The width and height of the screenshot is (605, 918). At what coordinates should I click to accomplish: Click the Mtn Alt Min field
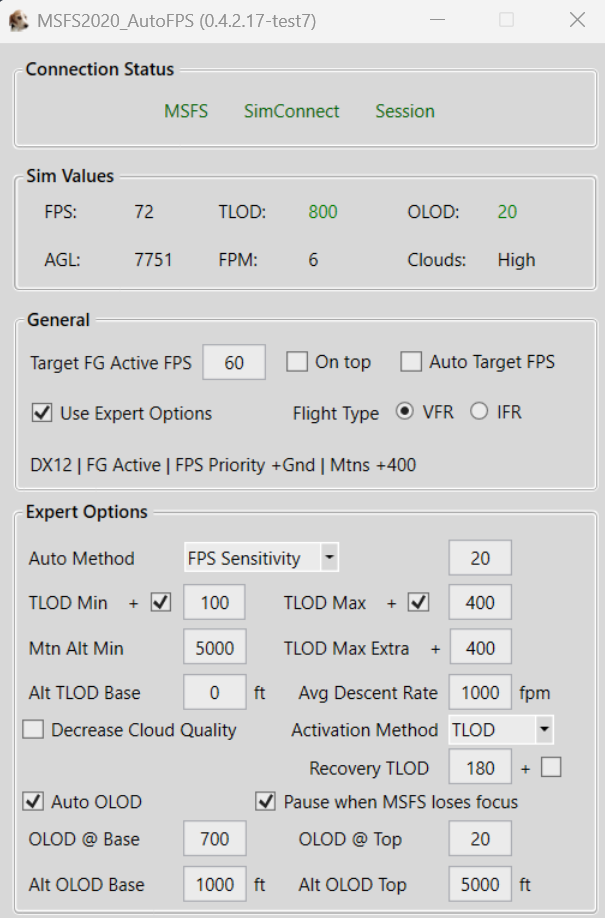(x=214, y=648)
